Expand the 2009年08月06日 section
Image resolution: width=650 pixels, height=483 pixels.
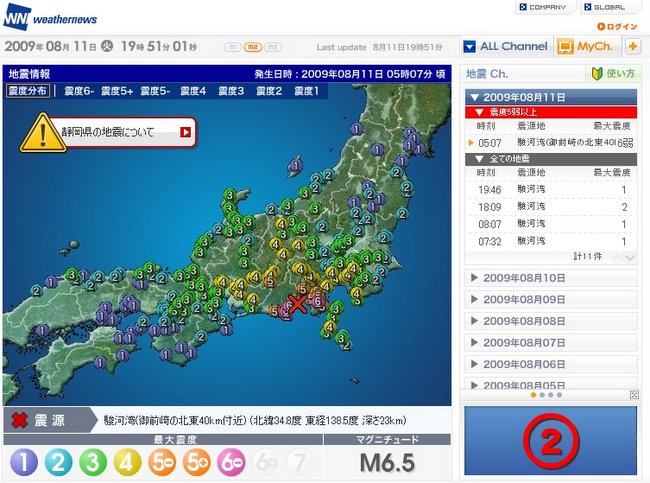pos(551,364)
